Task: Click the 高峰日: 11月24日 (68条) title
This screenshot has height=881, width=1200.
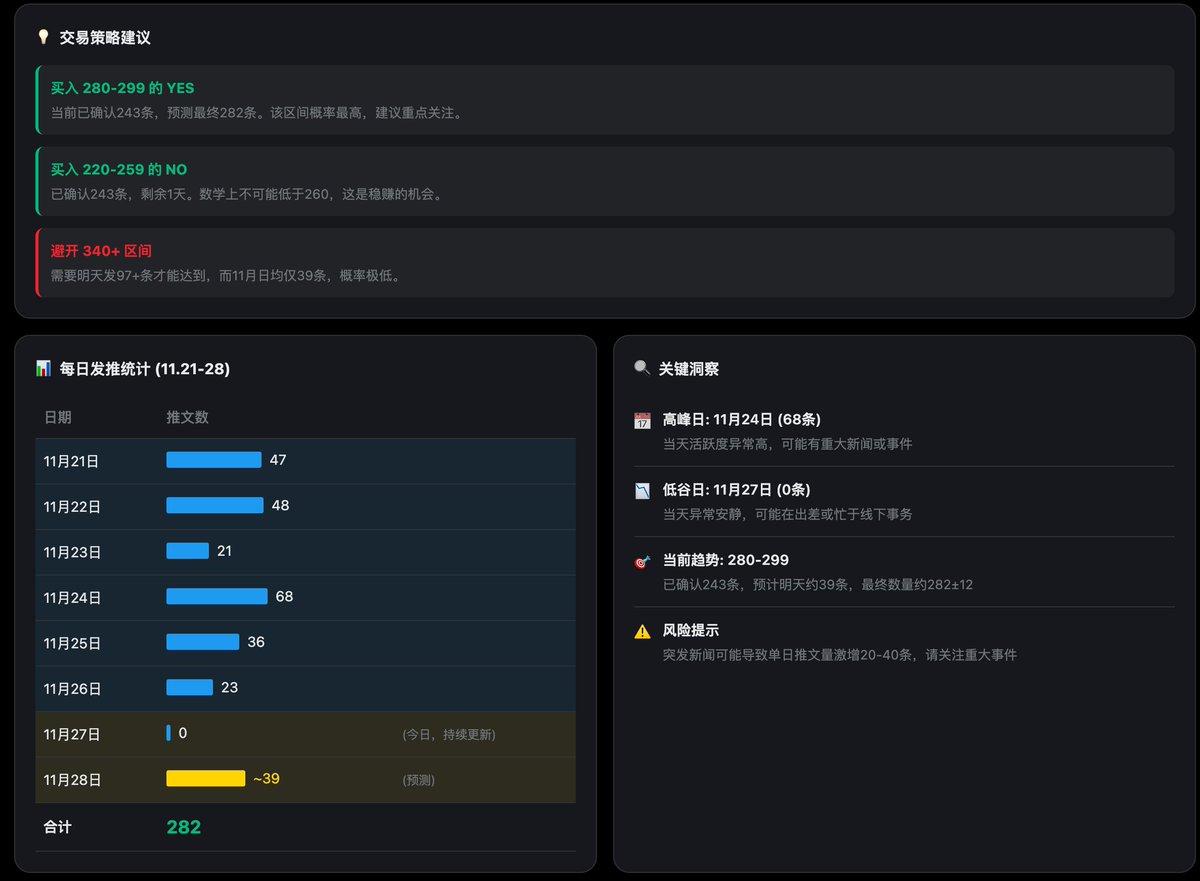Action: pyautogui.click(x=742, y=420)
